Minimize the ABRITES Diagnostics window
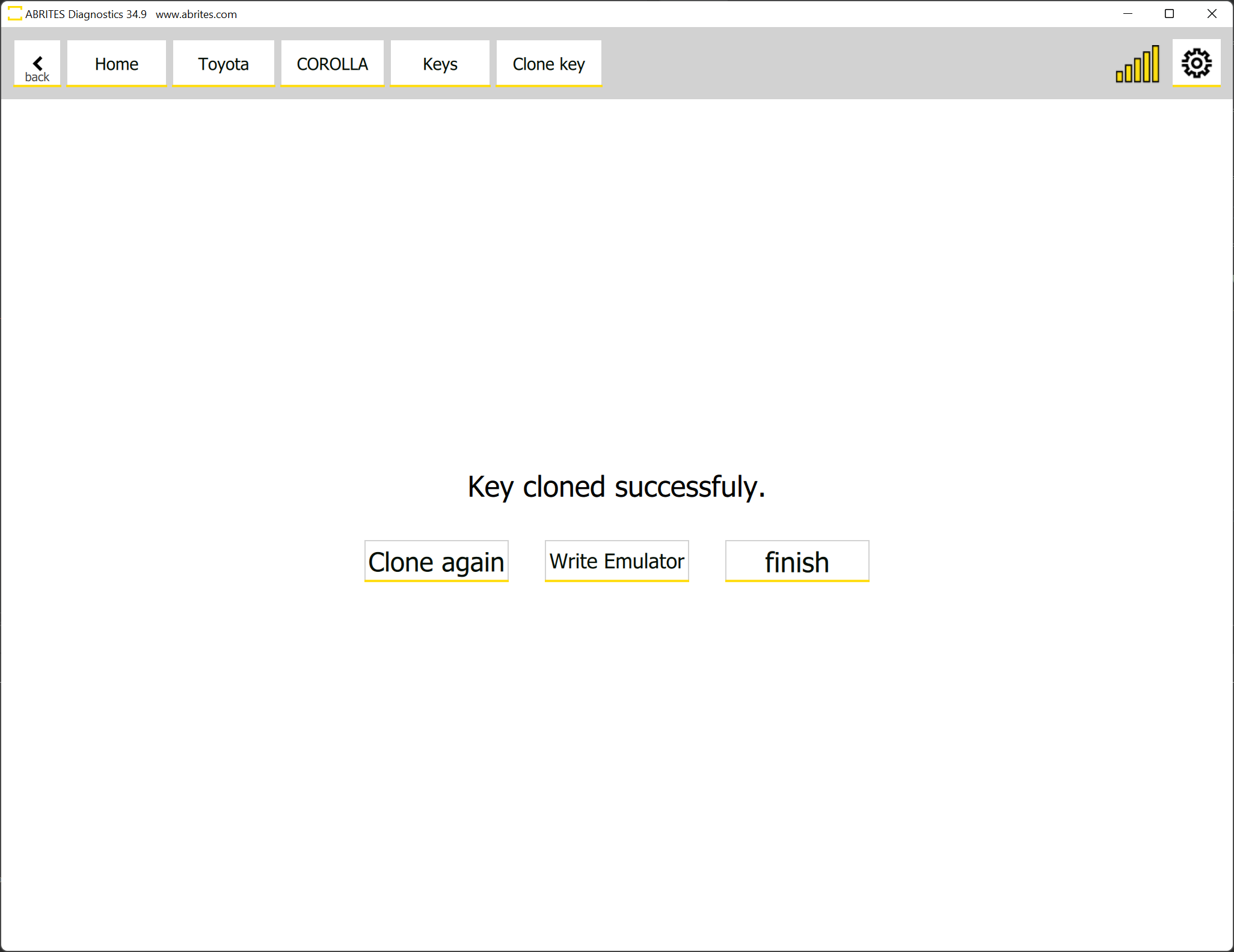This screenshot has width=1234, height=952. [1128, 14]
